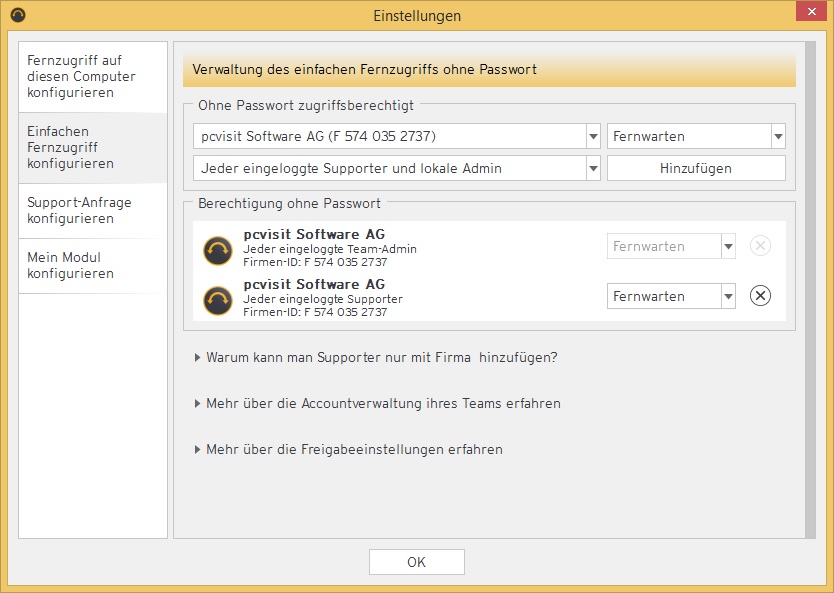Switch to 'Support-Anfrage konfigurieren' section

click(x=92, y=211)
